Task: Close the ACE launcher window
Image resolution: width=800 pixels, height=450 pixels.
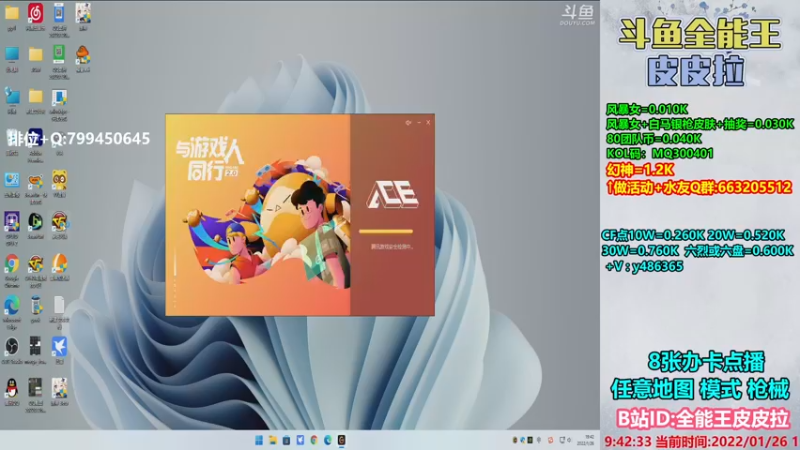Action: (428, 122)
